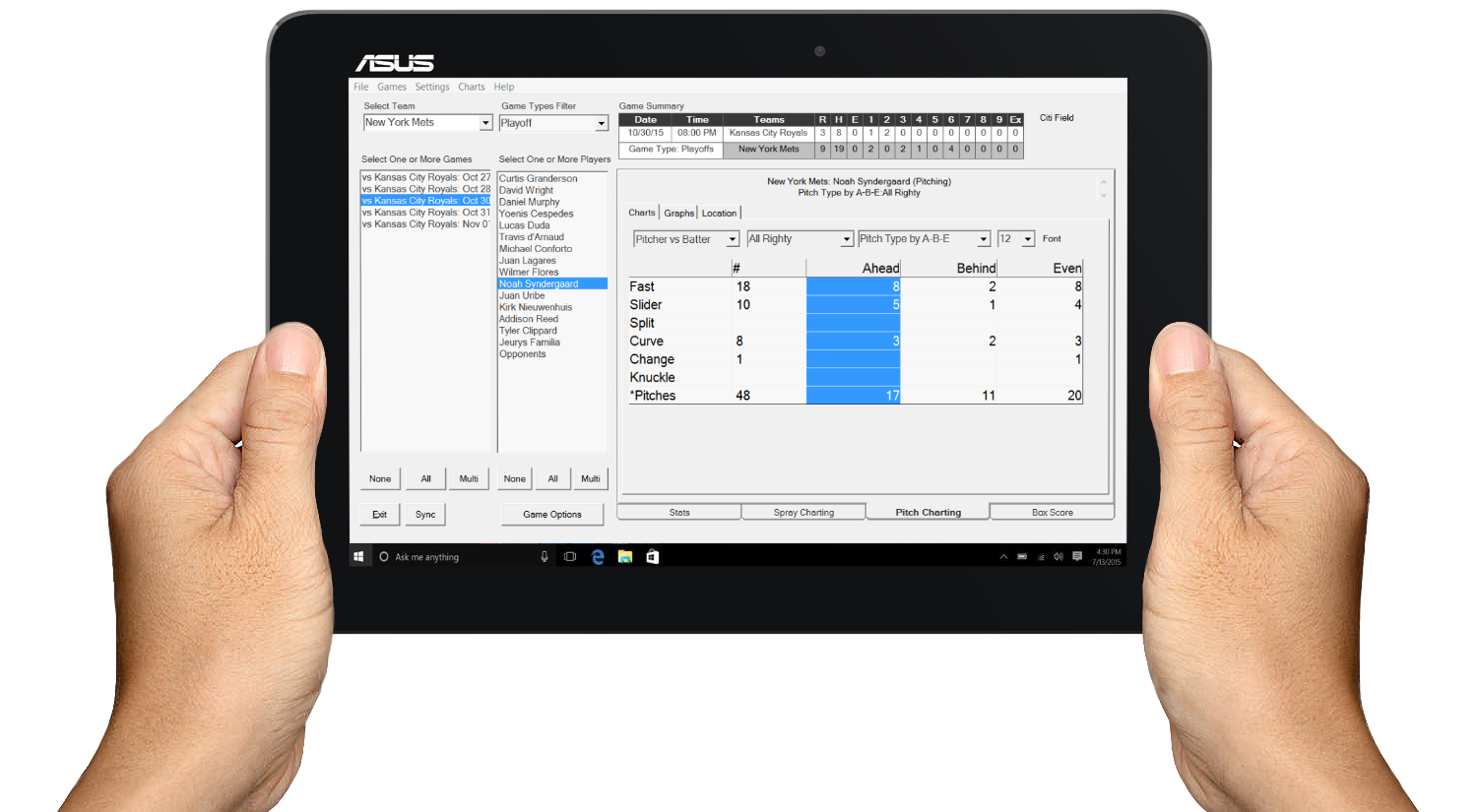Open the Settings menu

coord(432,87)
